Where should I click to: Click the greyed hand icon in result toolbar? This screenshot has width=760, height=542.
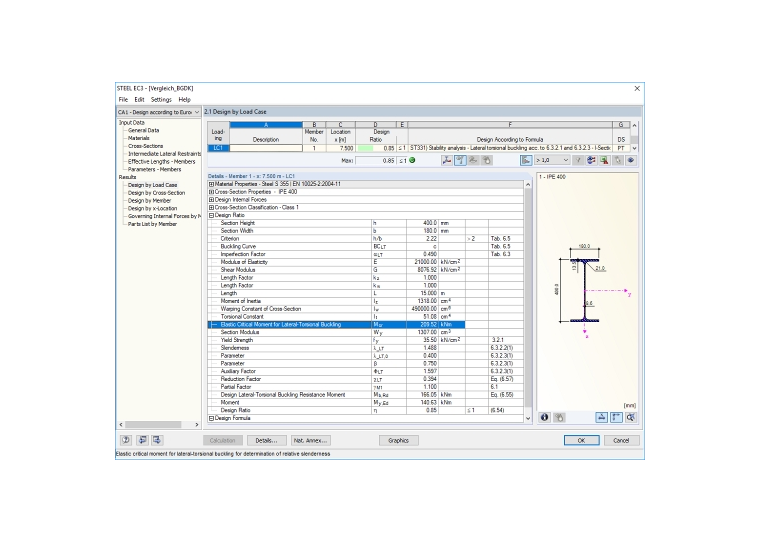pyautogui.click(x=487, y=160)
